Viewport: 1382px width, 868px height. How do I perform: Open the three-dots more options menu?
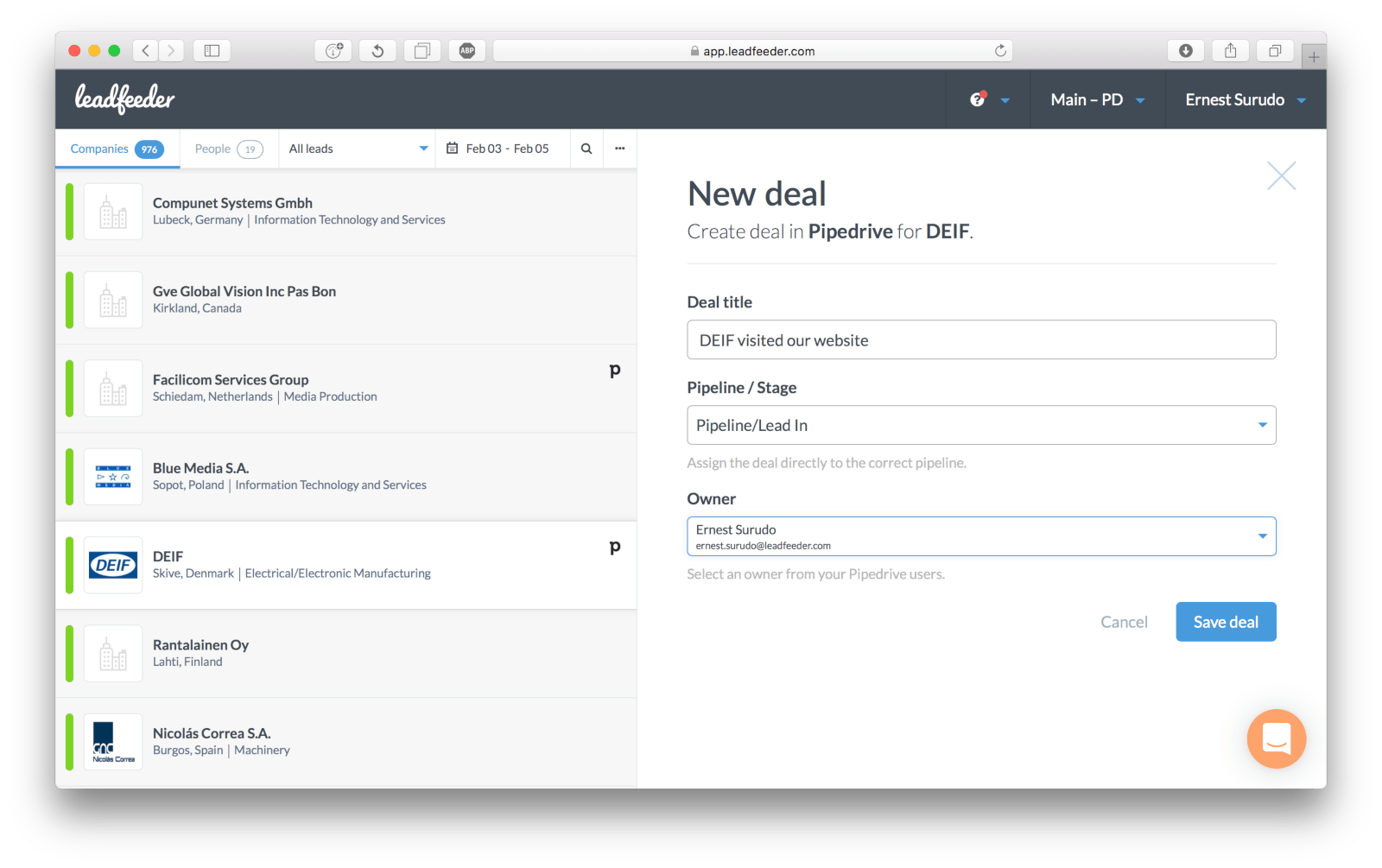coord(619,149)
